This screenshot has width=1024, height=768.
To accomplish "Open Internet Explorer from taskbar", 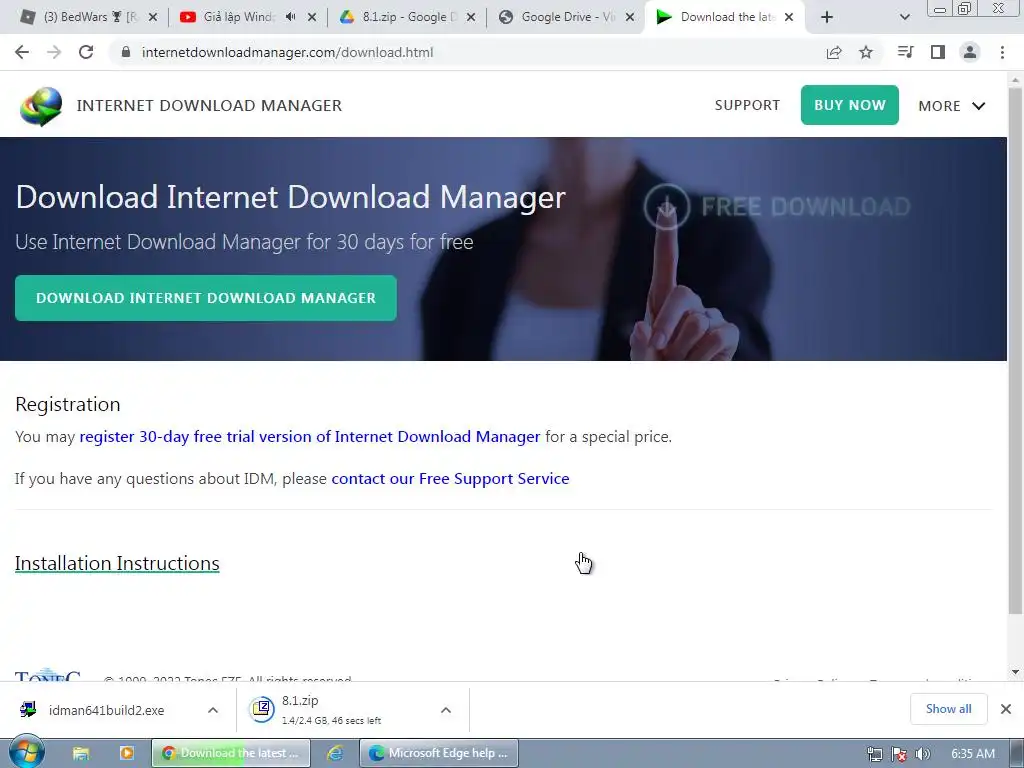I will [x=335, y=753].
